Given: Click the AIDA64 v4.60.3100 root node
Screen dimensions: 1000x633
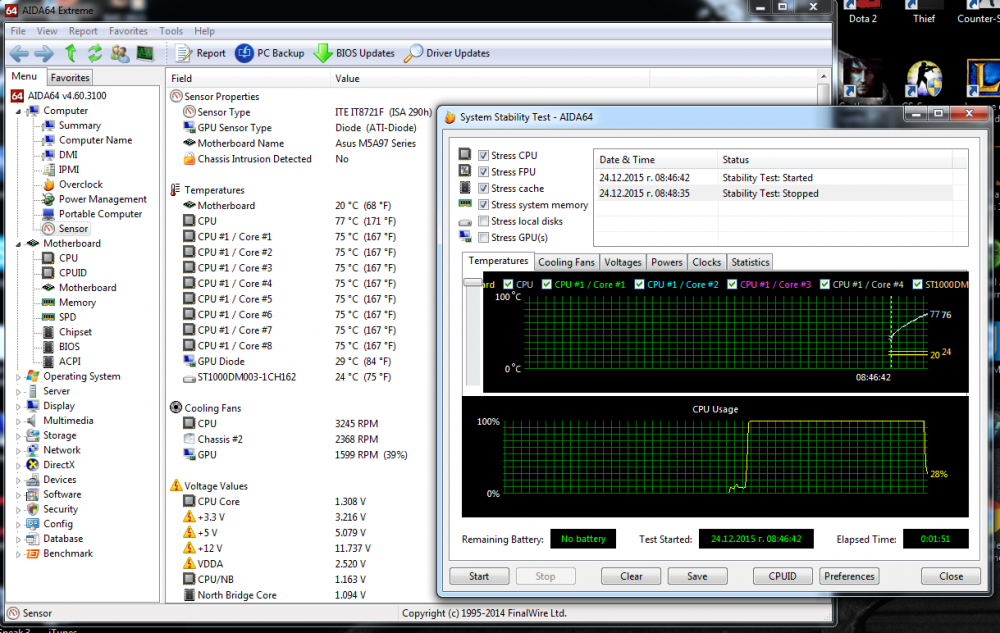Looking at the screenshot, I should coord(59,96).
